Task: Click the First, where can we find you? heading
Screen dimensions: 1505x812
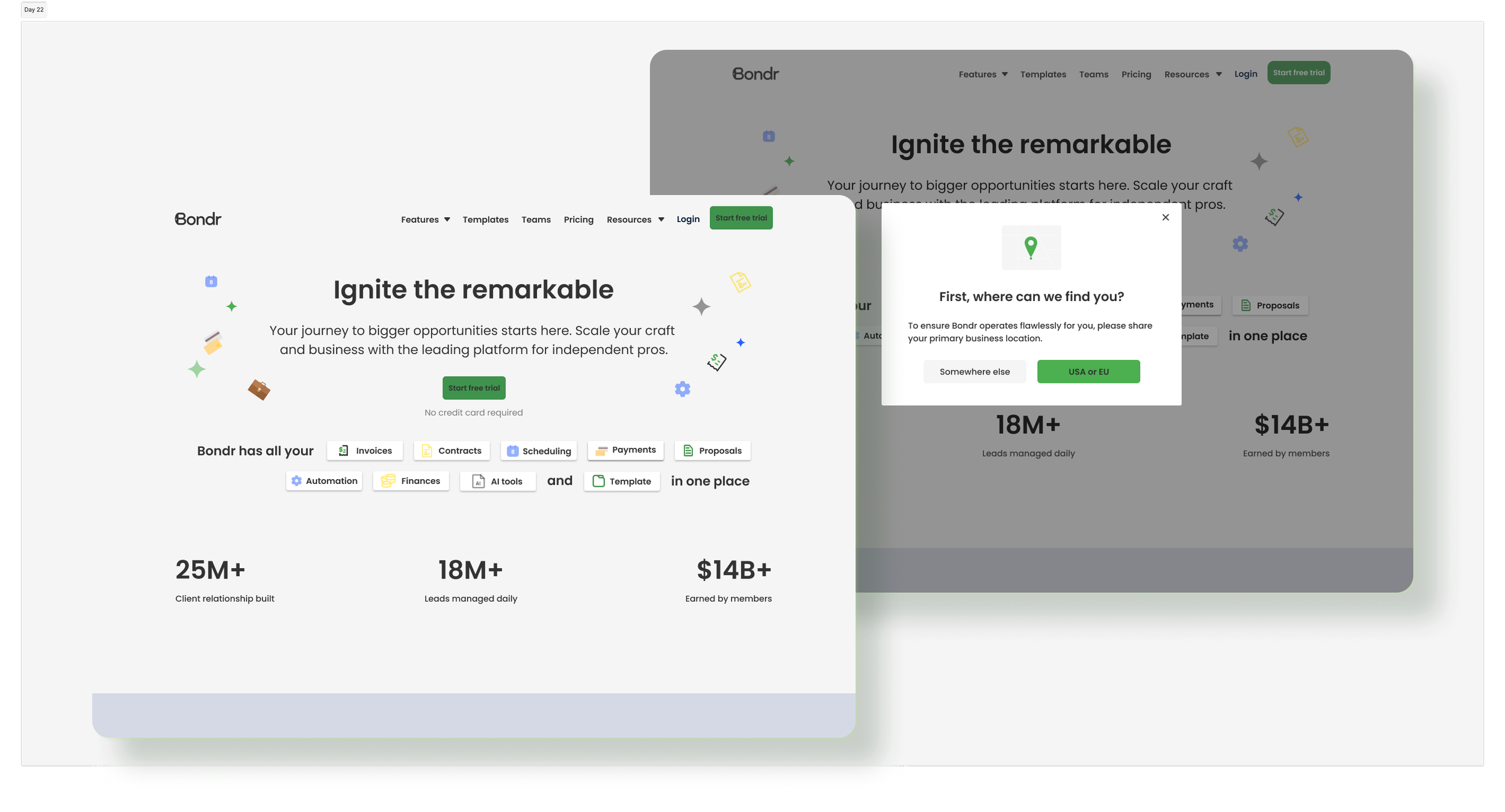Action: 1031,297
